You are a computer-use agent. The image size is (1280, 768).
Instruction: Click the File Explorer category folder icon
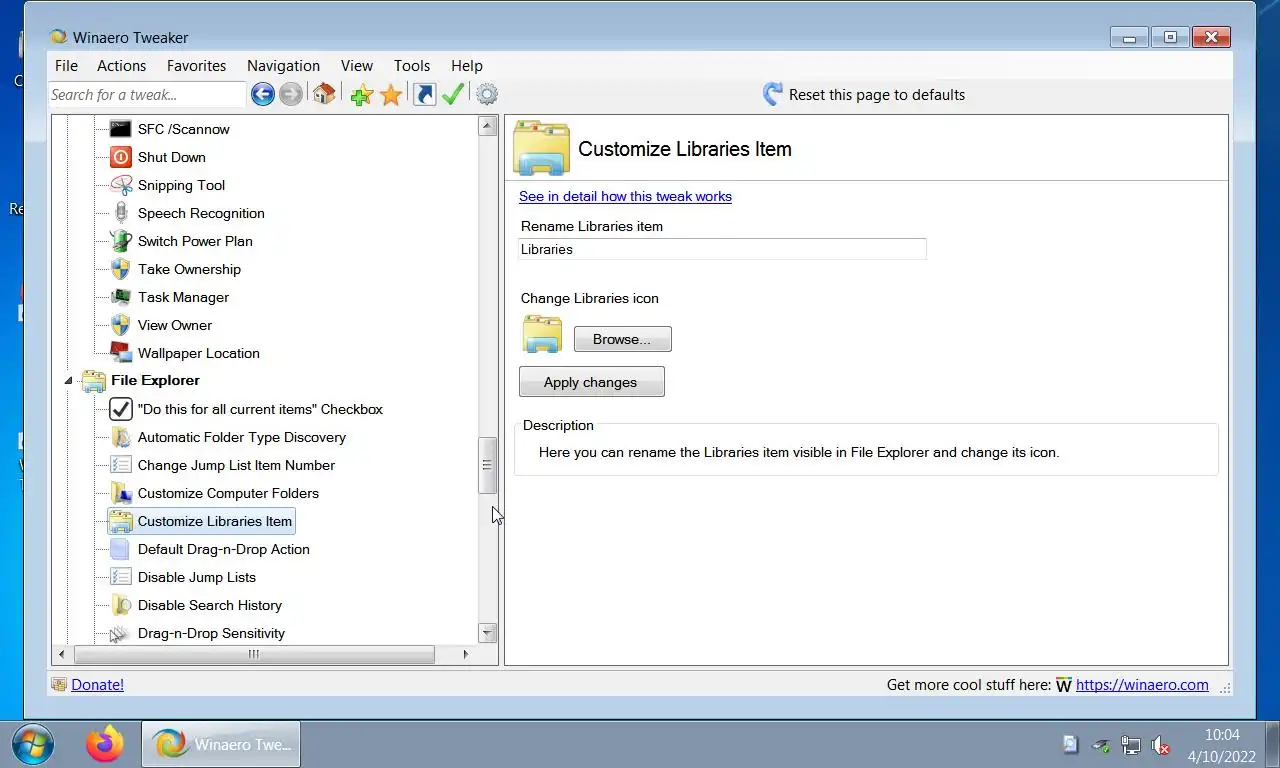click(x=93, y=380)
